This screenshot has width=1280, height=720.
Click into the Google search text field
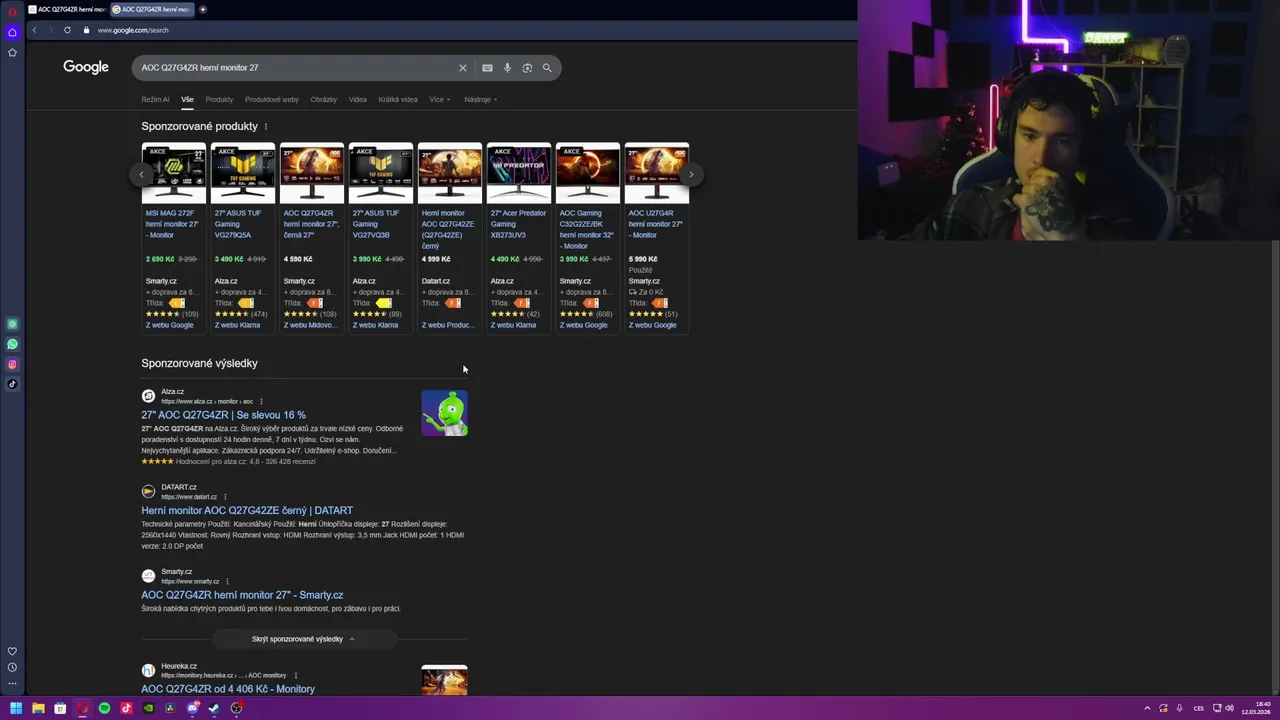(295, 68)
